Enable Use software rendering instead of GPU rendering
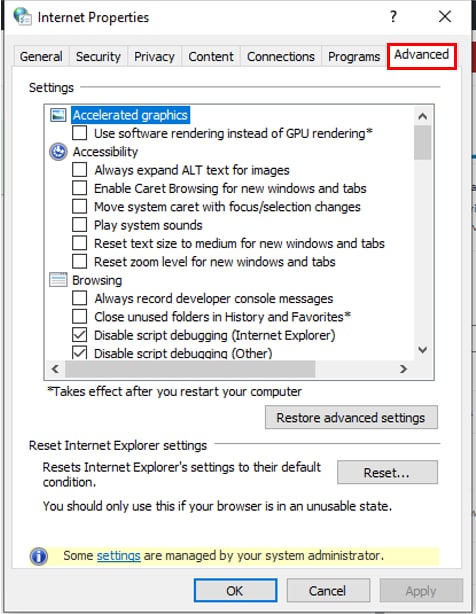 79,133
